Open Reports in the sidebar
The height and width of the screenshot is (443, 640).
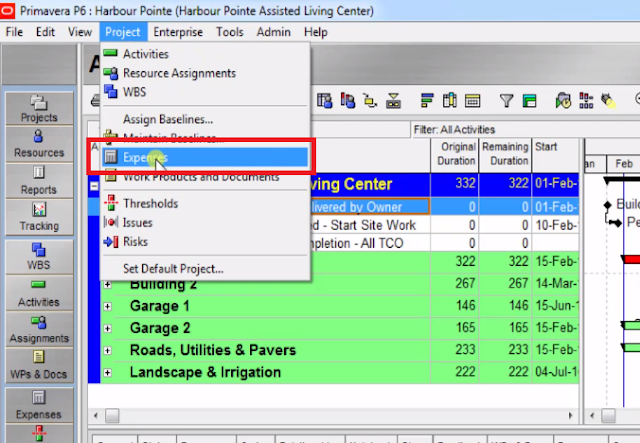(39, 180)
